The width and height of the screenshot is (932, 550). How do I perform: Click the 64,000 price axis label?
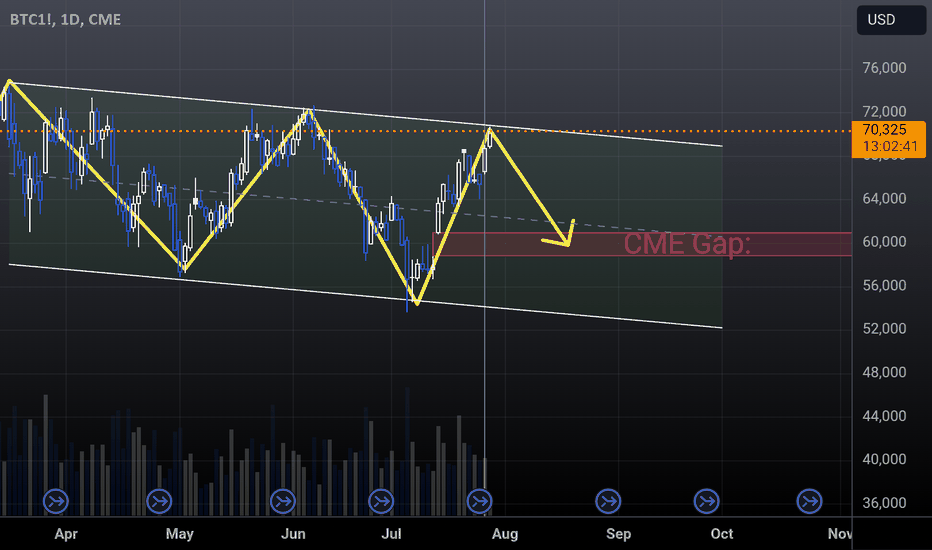coord(884,199)
